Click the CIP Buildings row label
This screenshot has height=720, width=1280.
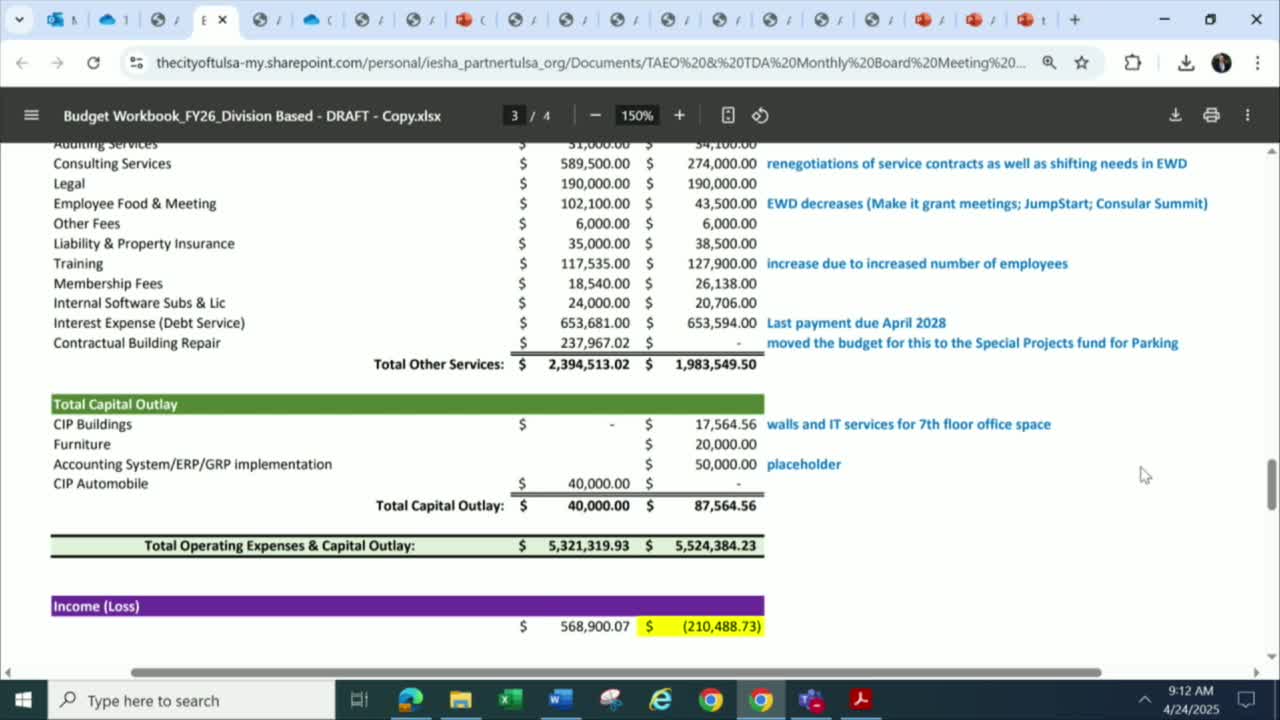[92, 424]
